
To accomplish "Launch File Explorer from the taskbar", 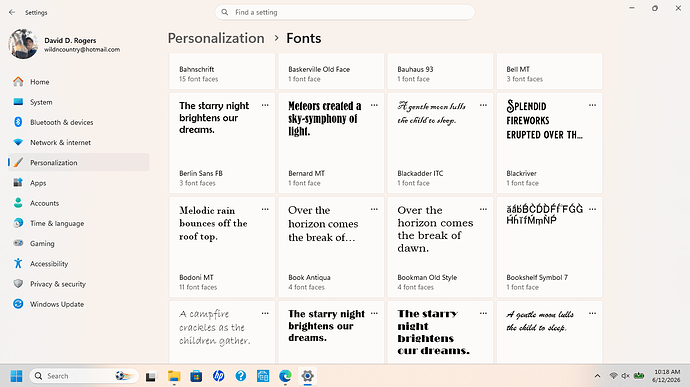I will coord(174,376).
